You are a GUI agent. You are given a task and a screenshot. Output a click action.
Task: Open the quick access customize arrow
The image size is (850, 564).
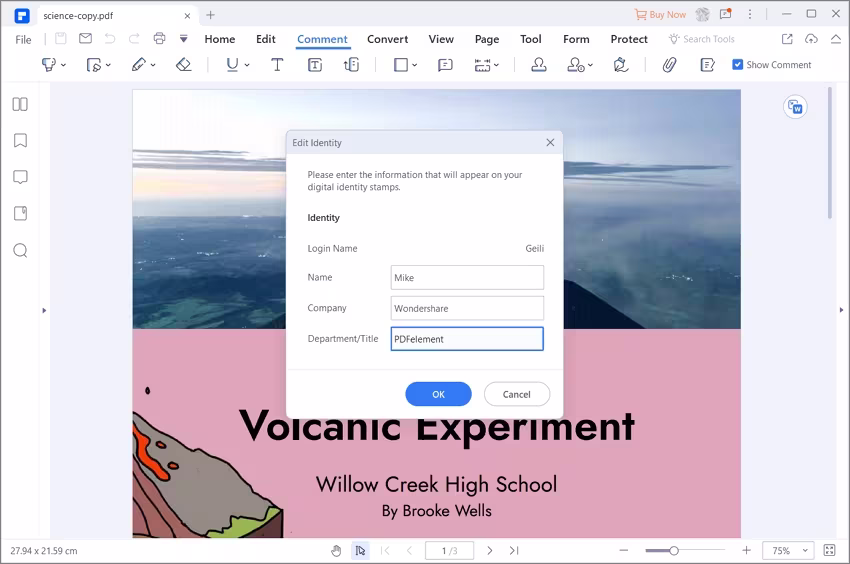[184, 39]
